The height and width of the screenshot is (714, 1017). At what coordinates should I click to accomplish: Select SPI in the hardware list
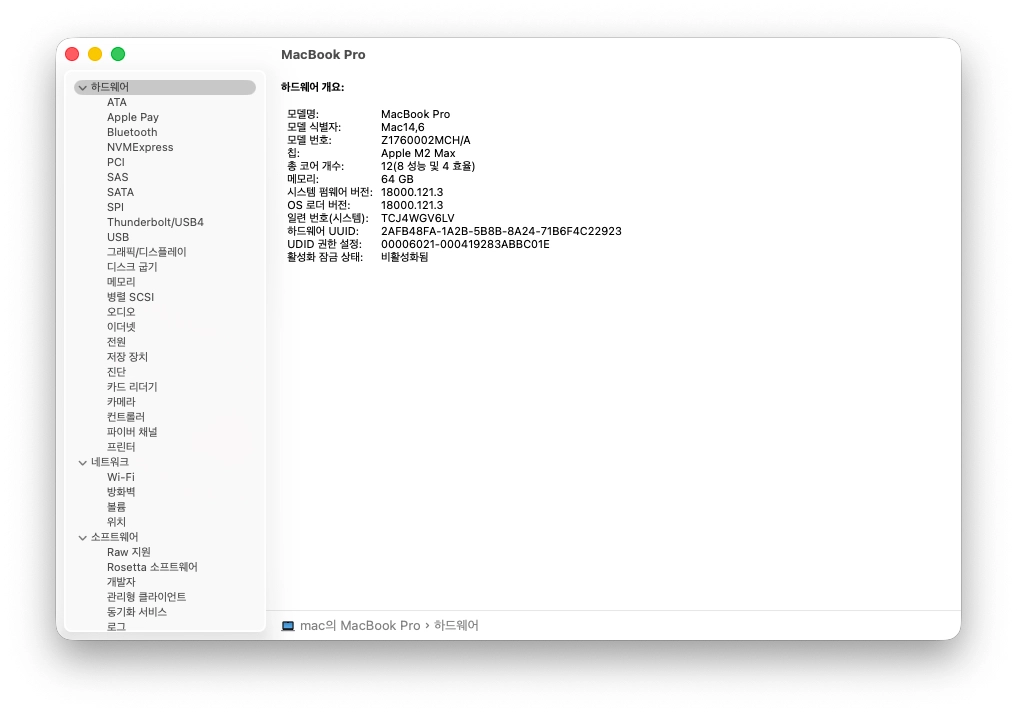tap(115, 207)
